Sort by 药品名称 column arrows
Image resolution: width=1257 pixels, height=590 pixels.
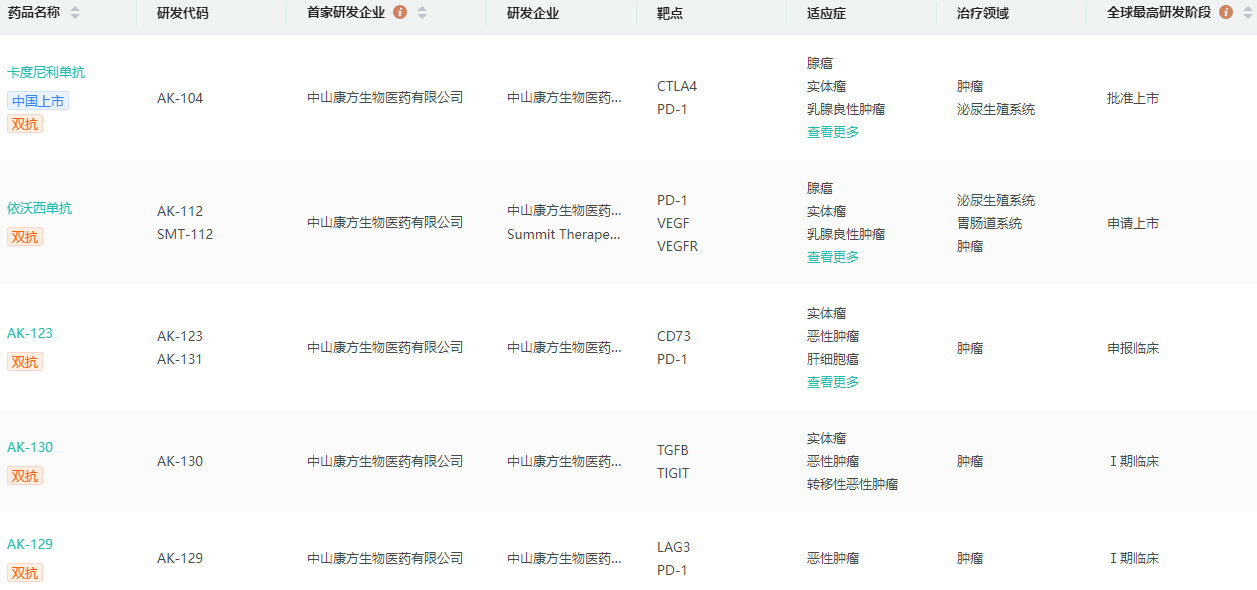[75, 13]
